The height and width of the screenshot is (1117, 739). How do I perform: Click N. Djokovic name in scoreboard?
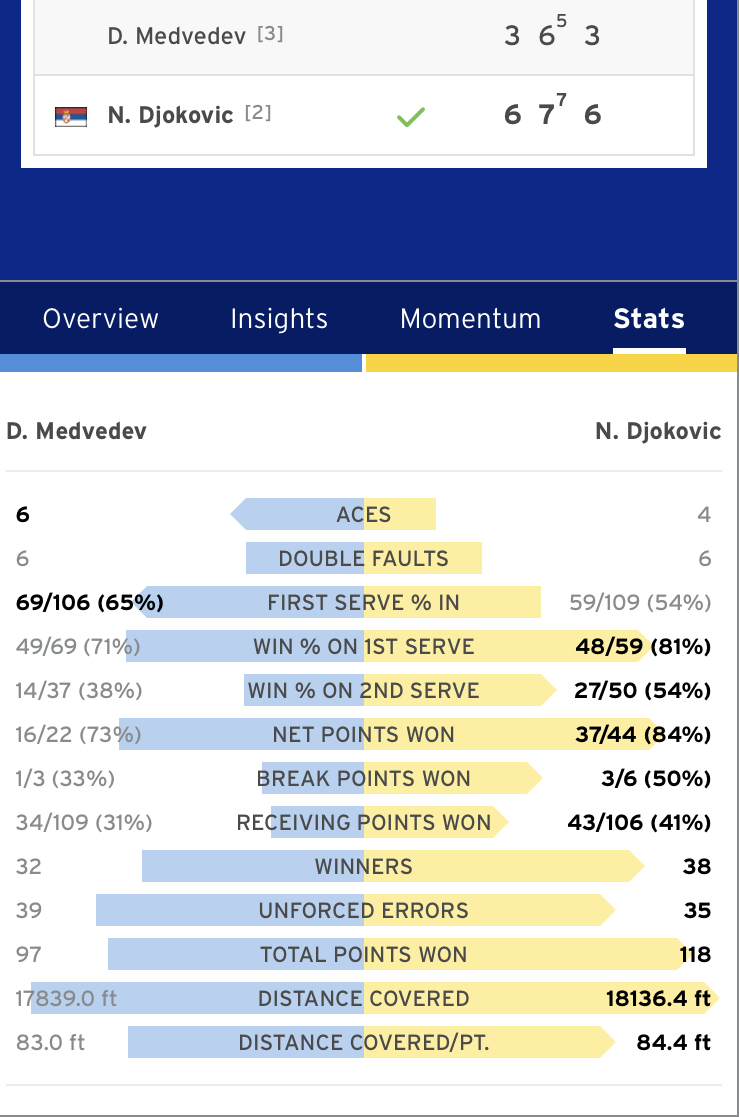[170, 115]
